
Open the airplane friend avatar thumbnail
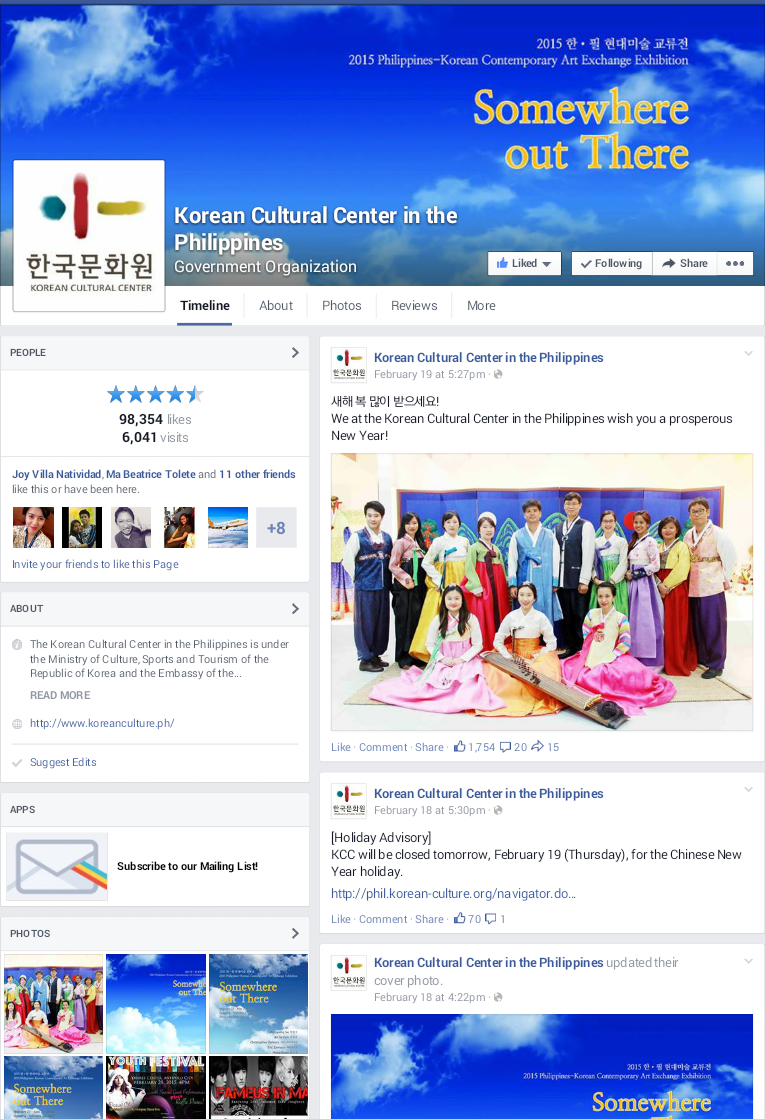(228, 527)
